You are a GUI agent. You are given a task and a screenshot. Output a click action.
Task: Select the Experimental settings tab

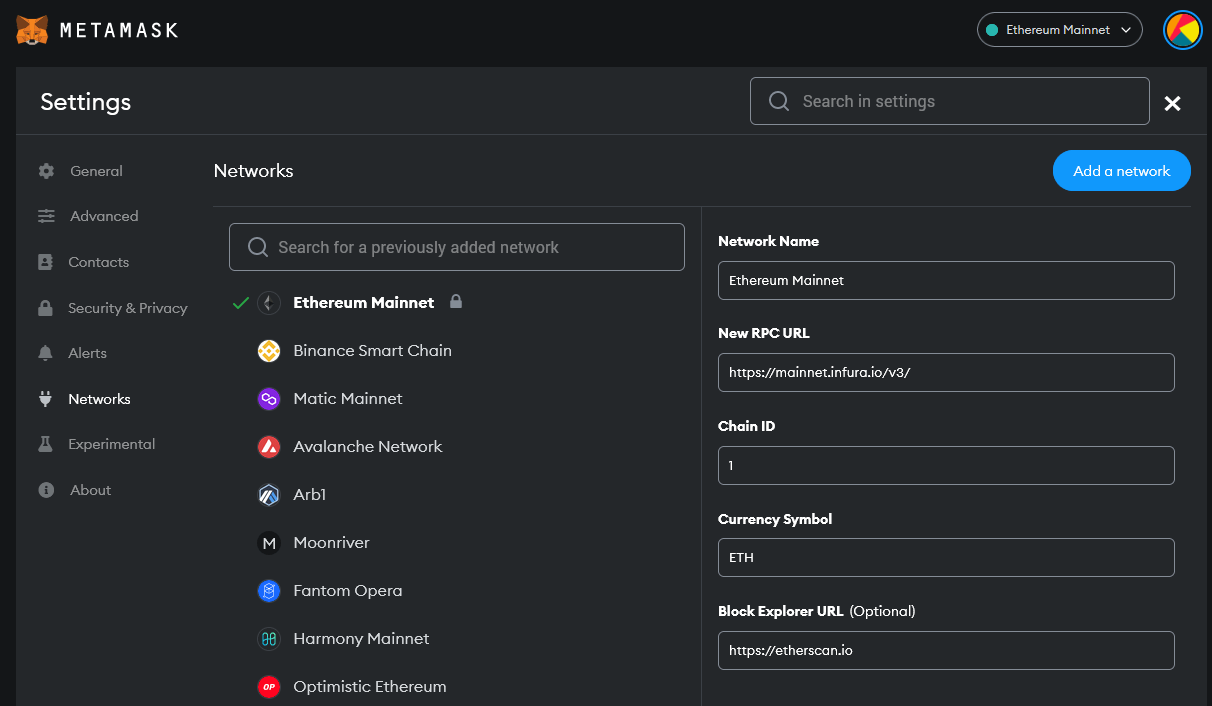tap(112, 443)
